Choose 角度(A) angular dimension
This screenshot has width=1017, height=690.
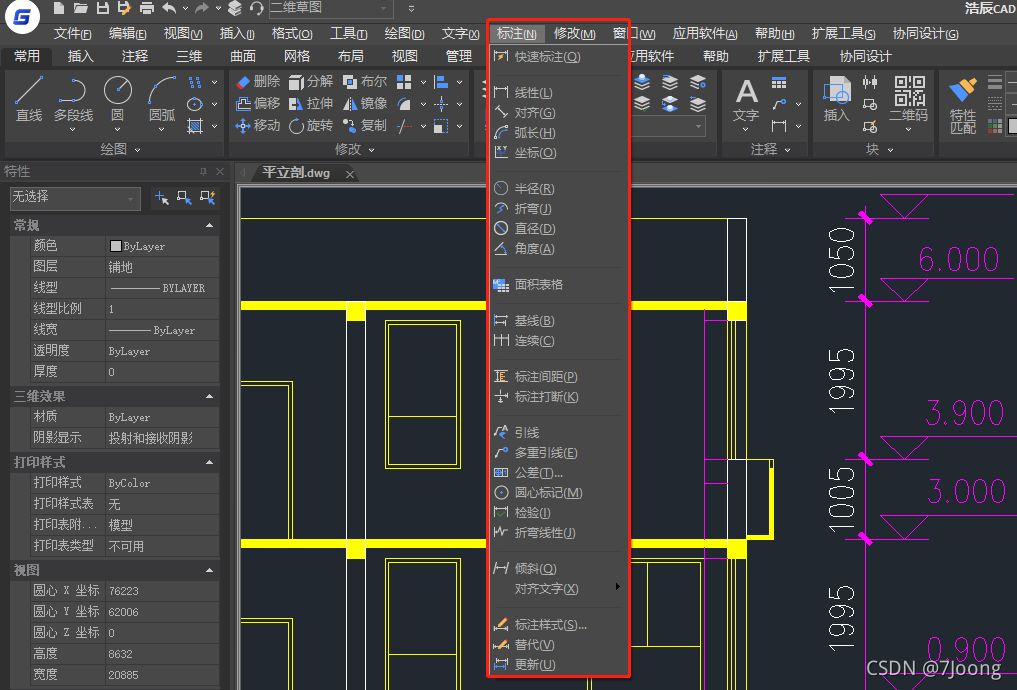click(x=559, y=249)
